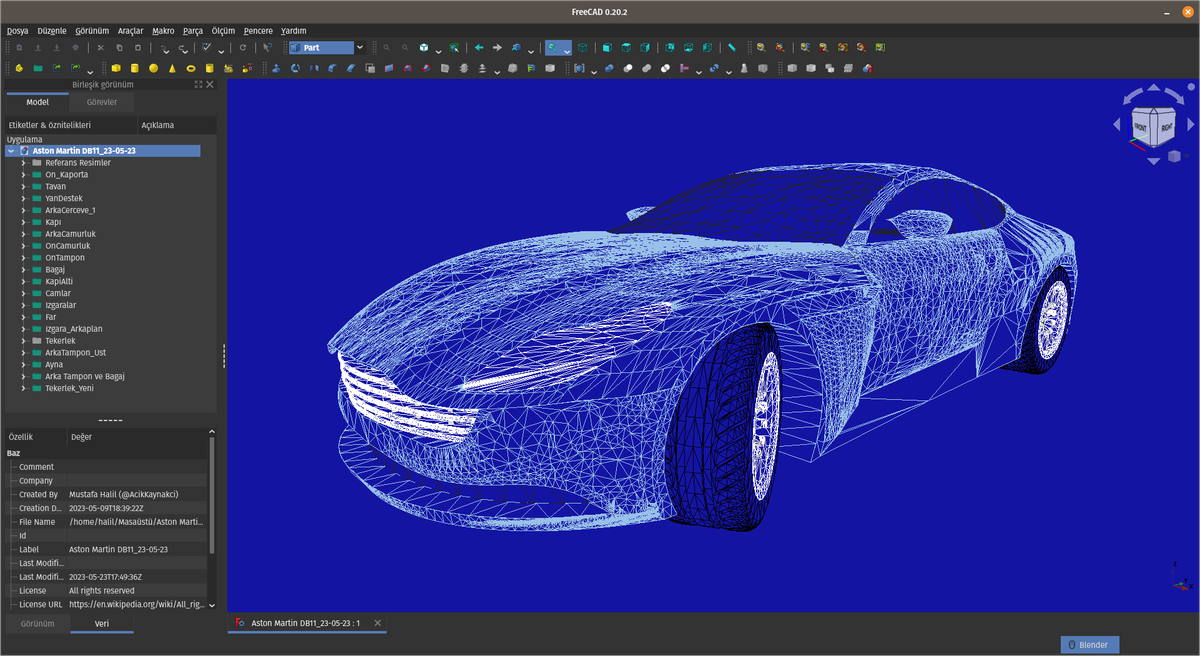Switch to the Görünüm property tab
1200x656 pixels.
(x=38, y=623)
